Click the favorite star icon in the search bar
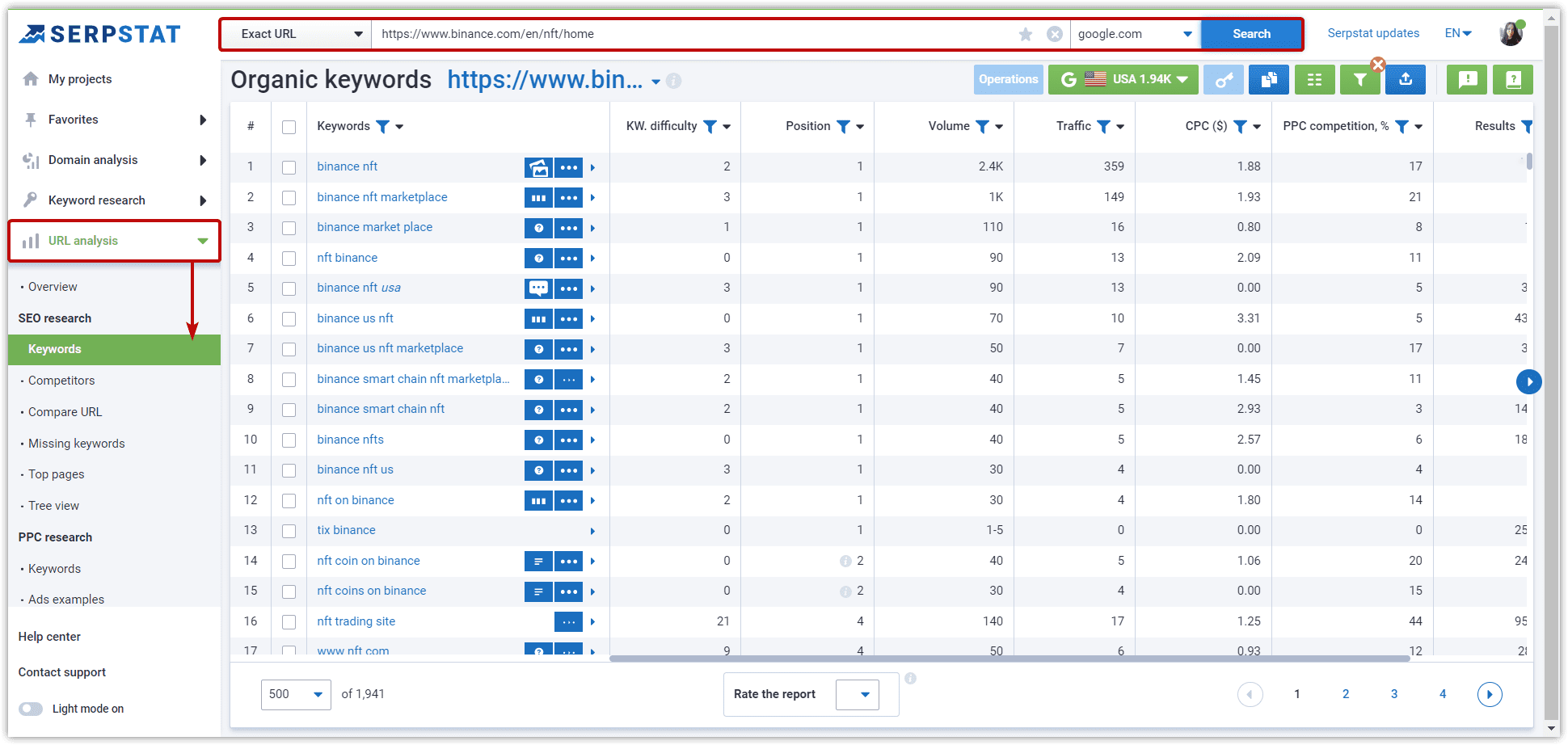The height and width of the screenshot is (745, 1568). (x=1026, y=34)
